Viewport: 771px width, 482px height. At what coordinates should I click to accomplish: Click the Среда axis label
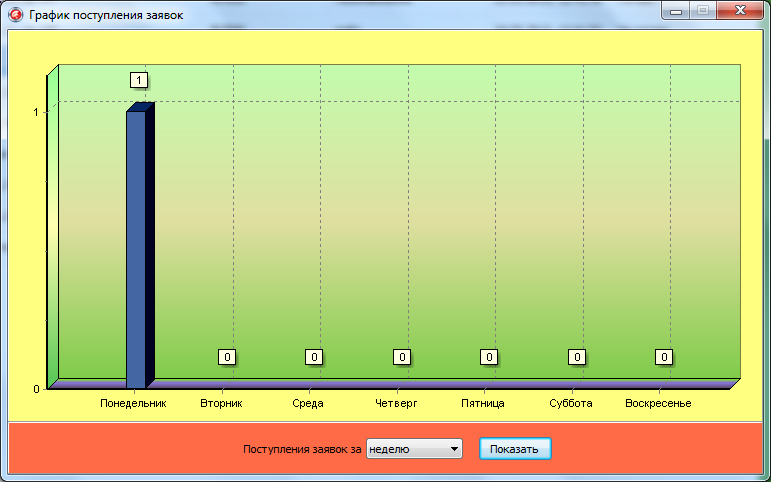pos(308,403)
